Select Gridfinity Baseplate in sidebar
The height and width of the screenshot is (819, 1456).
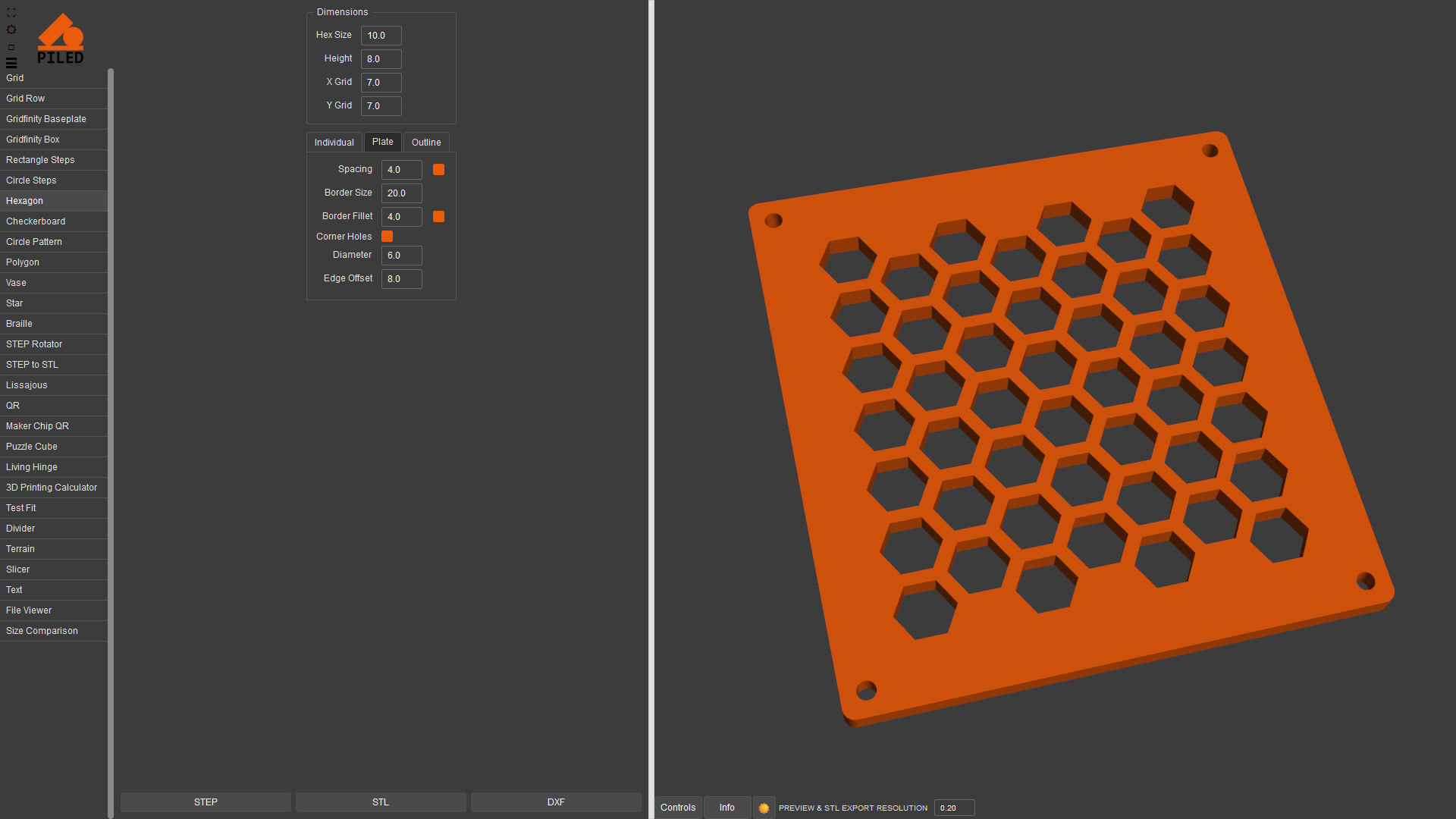[x=46, y=119]
